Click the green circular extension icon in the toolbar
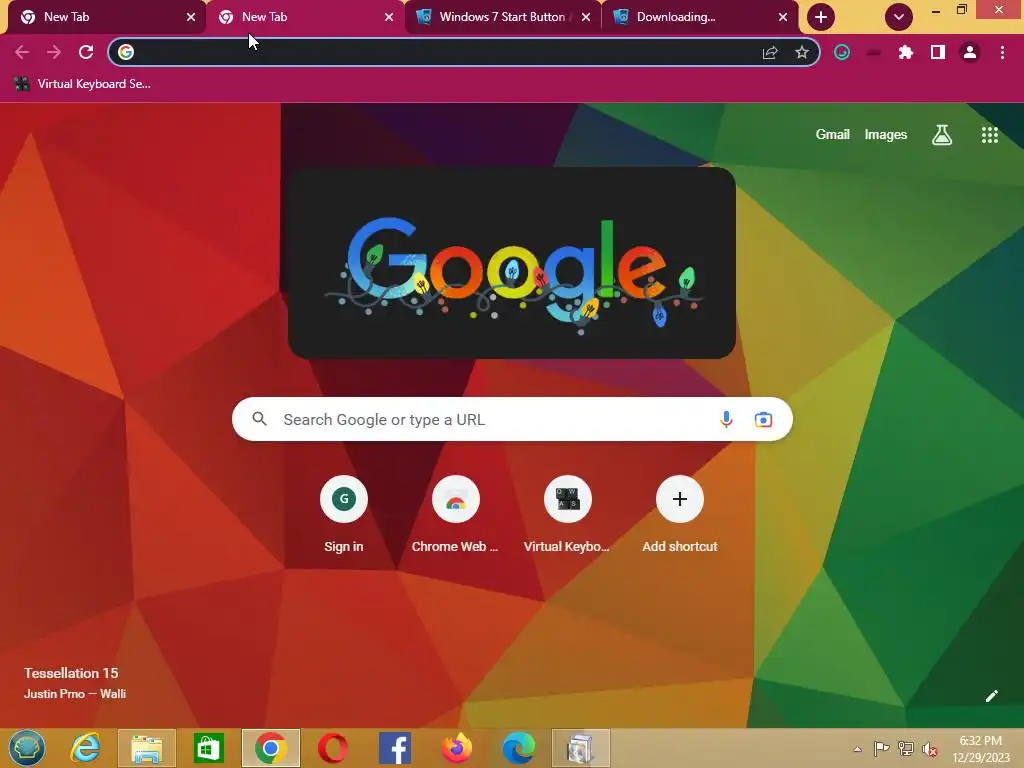 click(842, 52)
